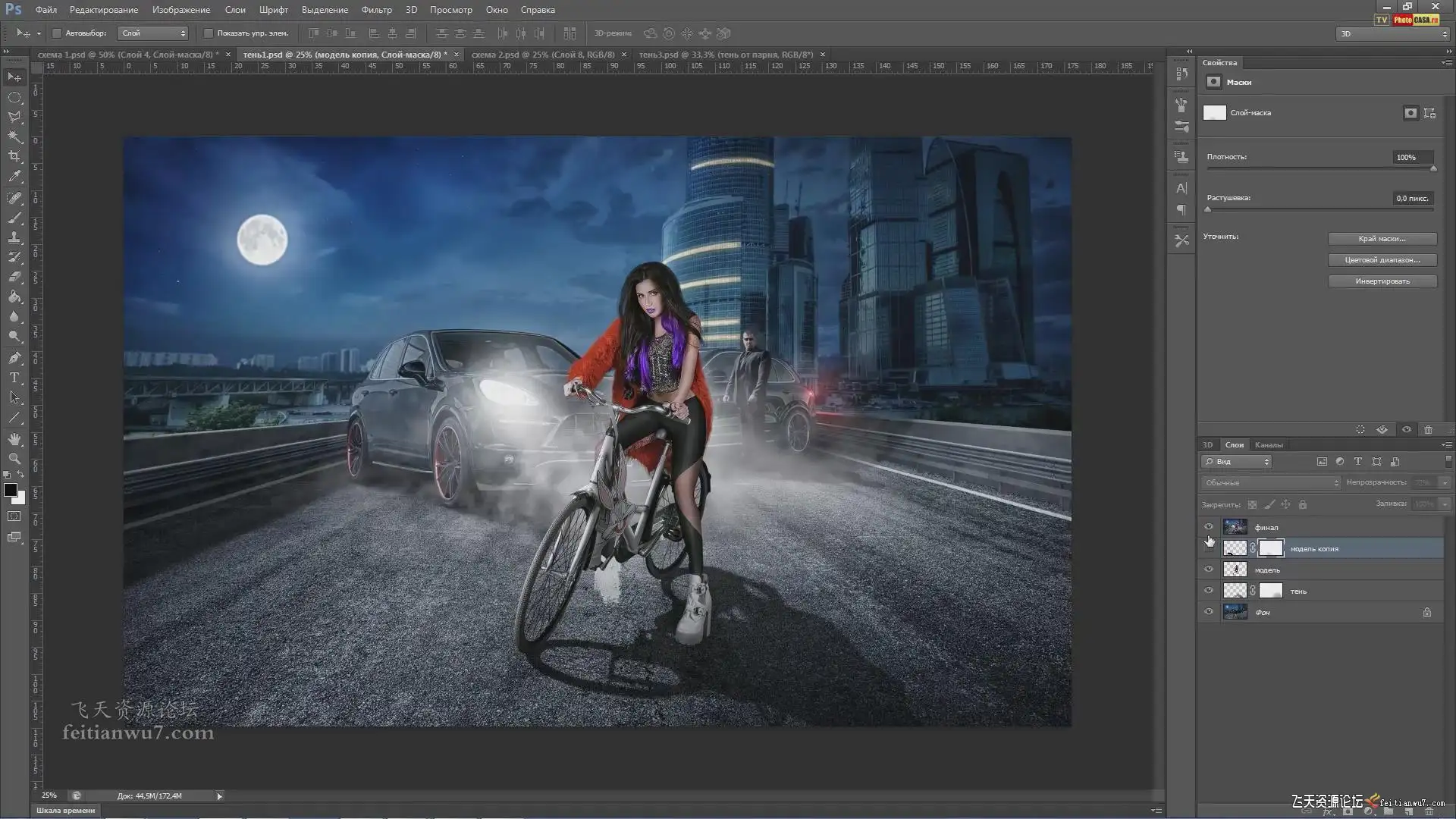The width and height of the screenshot is (1456, 819).
Task: Switch to the Каналы tab
Action: [1268, 445]
